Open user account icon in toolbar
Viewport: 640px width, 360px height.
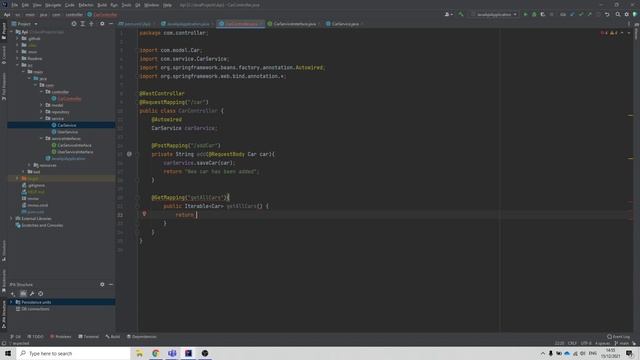pyautogui.click(x=448, y=14)
